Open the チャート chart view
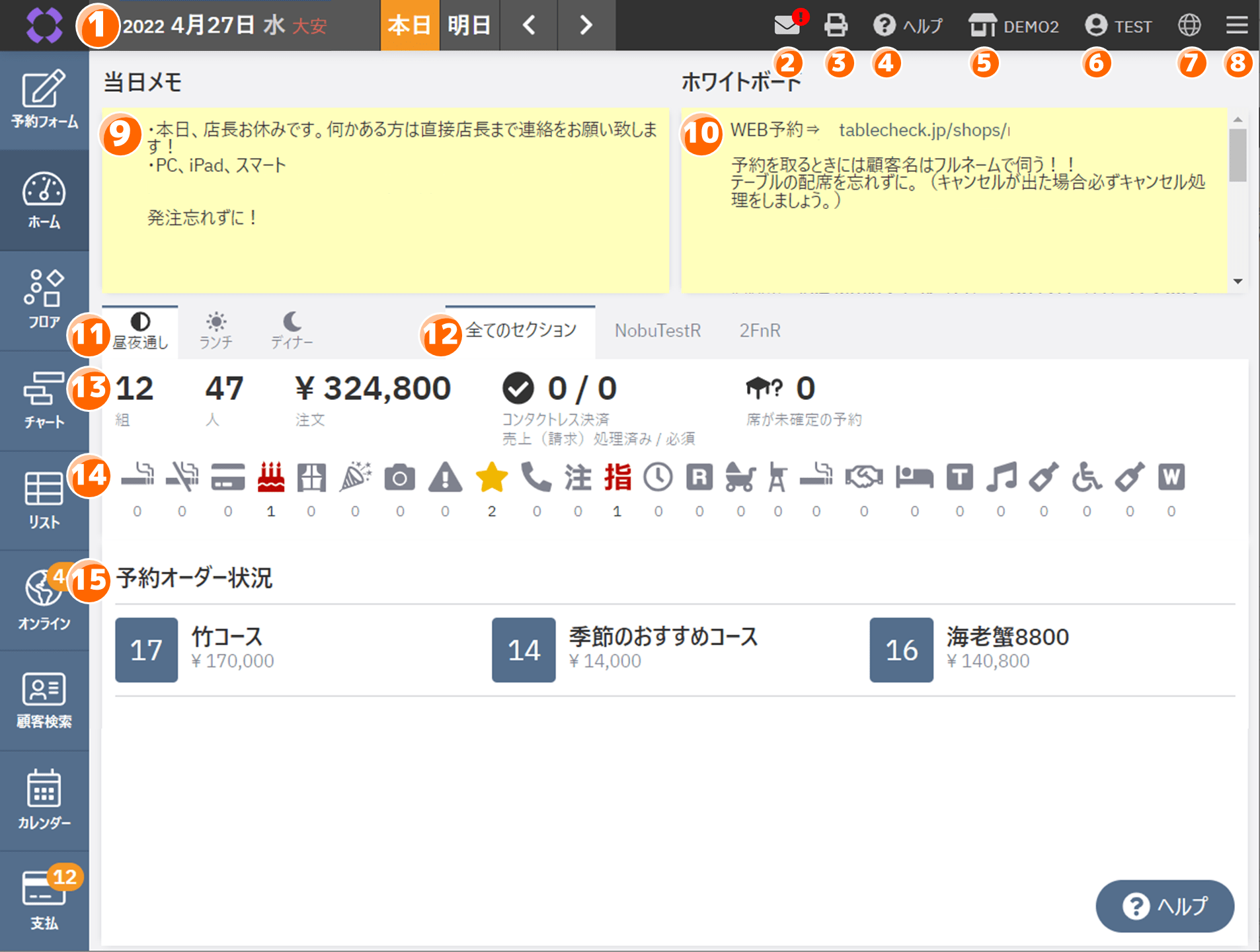The width and height of the screenshot is (1260, 952). (44, 400)
